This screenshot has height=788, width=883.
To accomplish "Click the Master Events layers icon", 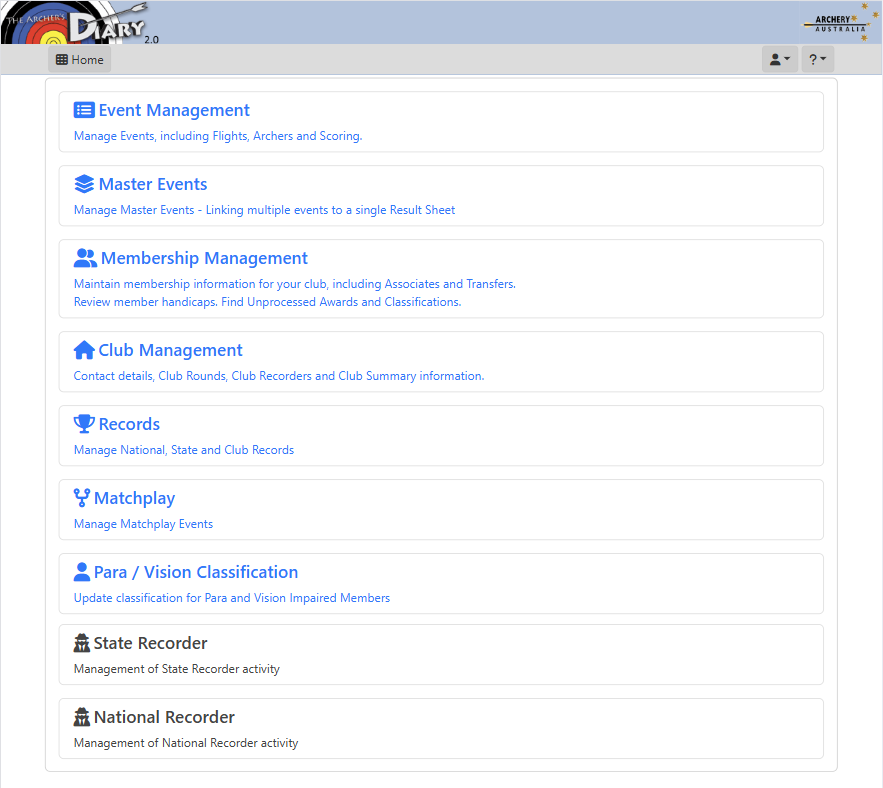I will coord(84,184).
